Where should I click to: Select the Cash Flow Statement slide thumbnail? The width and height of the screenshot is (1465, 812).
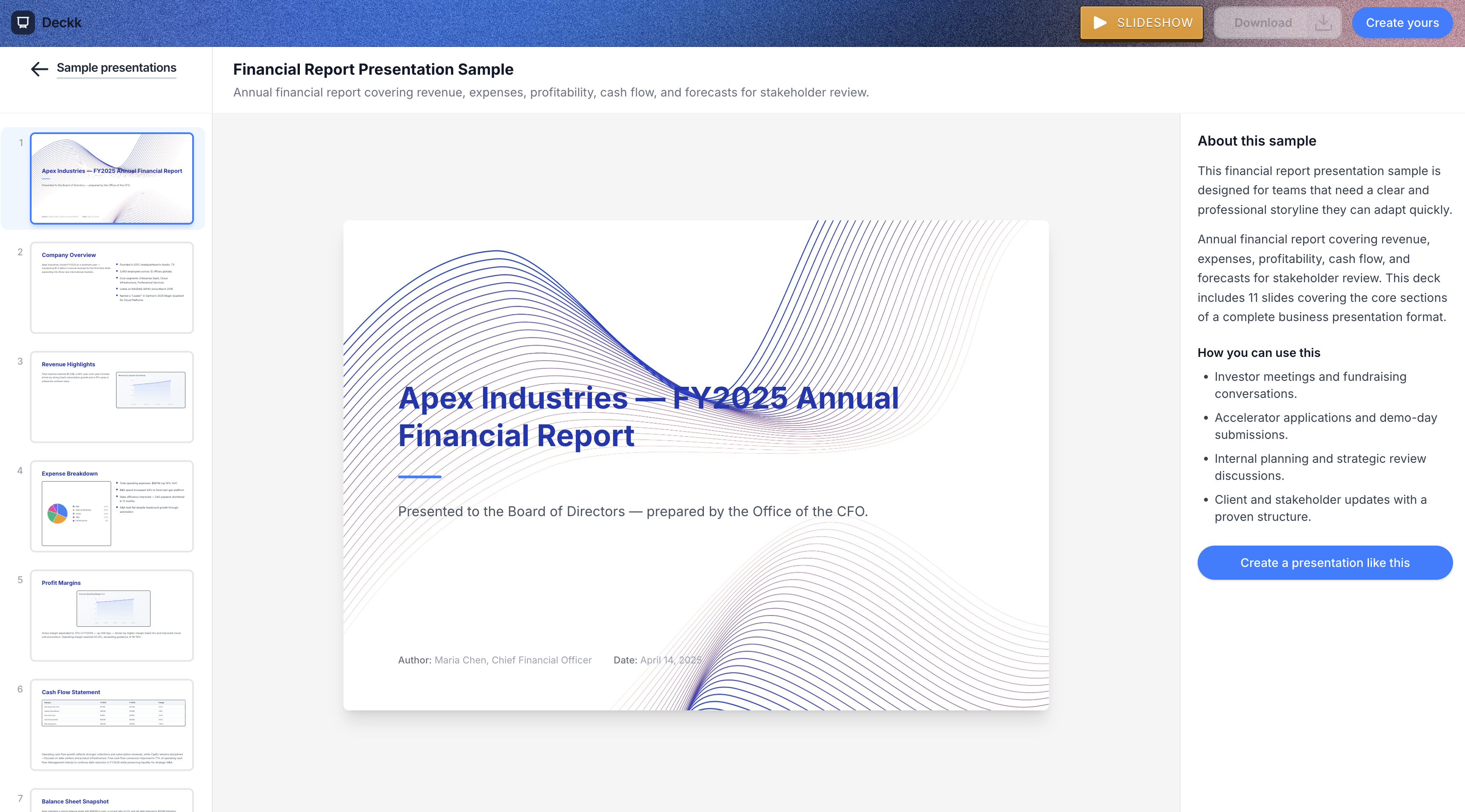112,724
